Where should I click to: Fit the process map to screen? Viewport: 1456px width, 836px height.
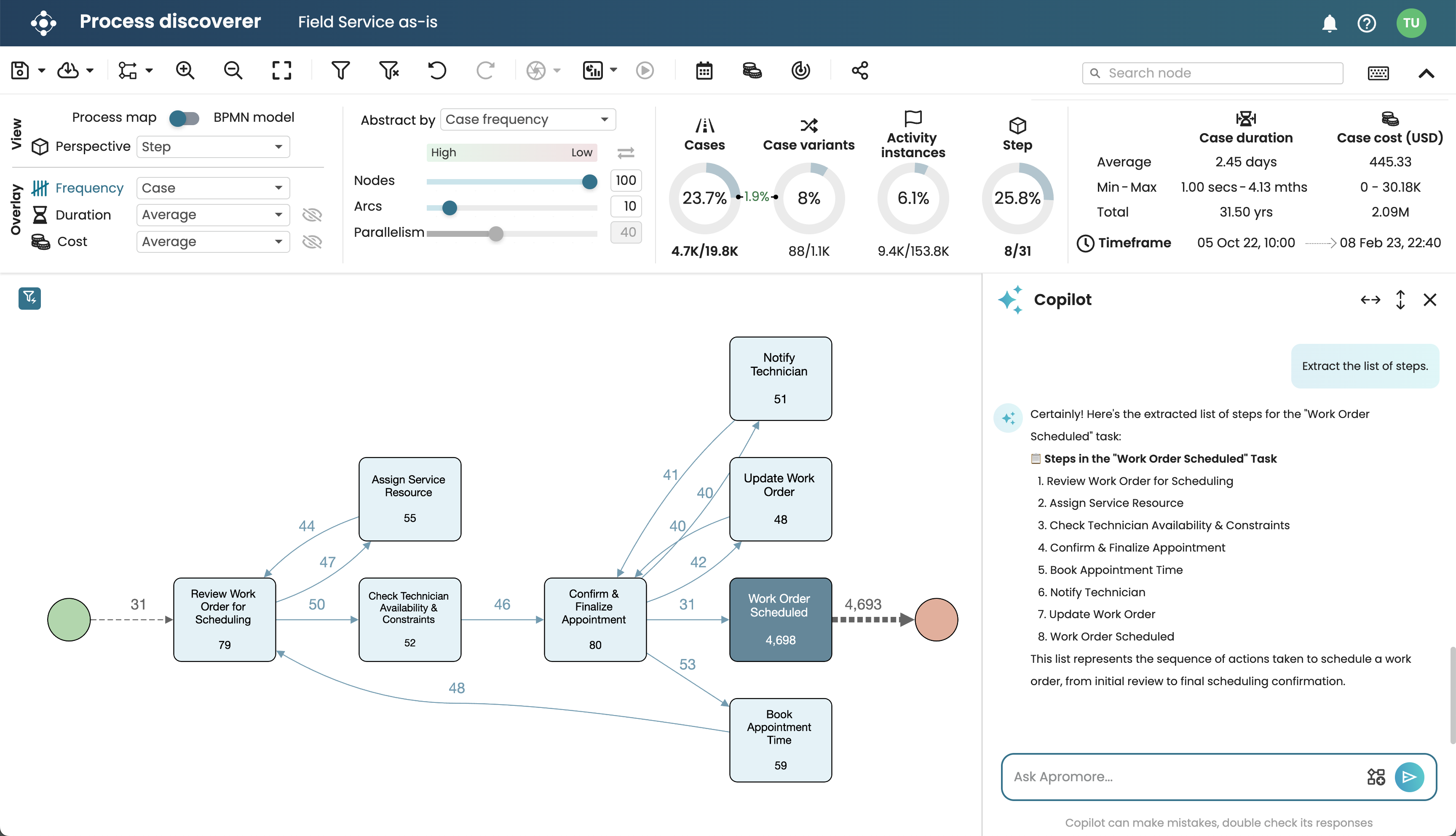pos(281,71)
